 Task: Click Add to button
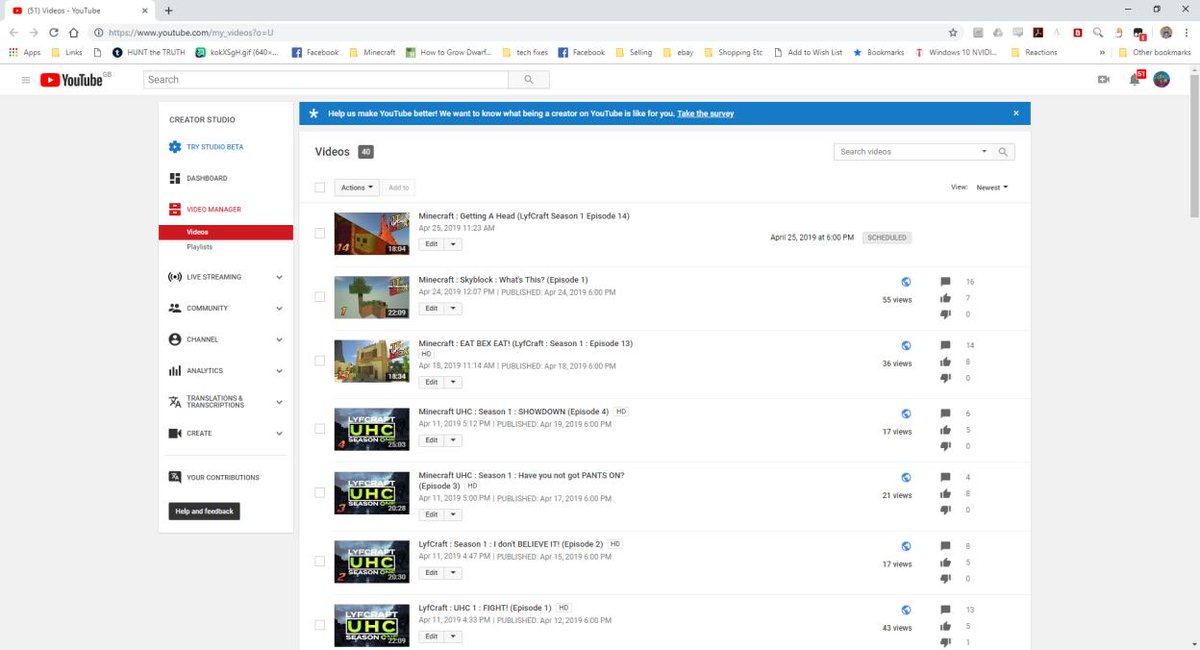[x=399, y=187]
